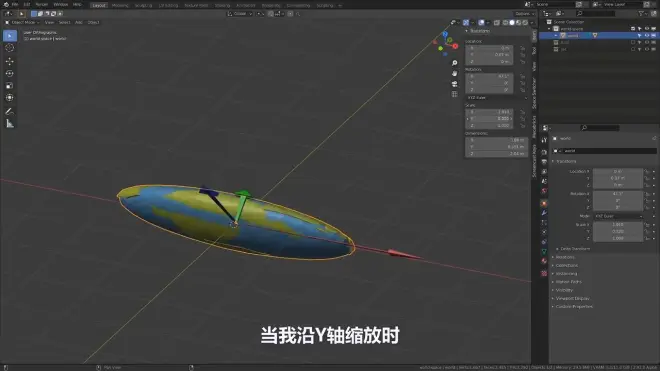Click the pan view hand icon
The height and width of the screenshot is (371, 660).
coord(455,73)
